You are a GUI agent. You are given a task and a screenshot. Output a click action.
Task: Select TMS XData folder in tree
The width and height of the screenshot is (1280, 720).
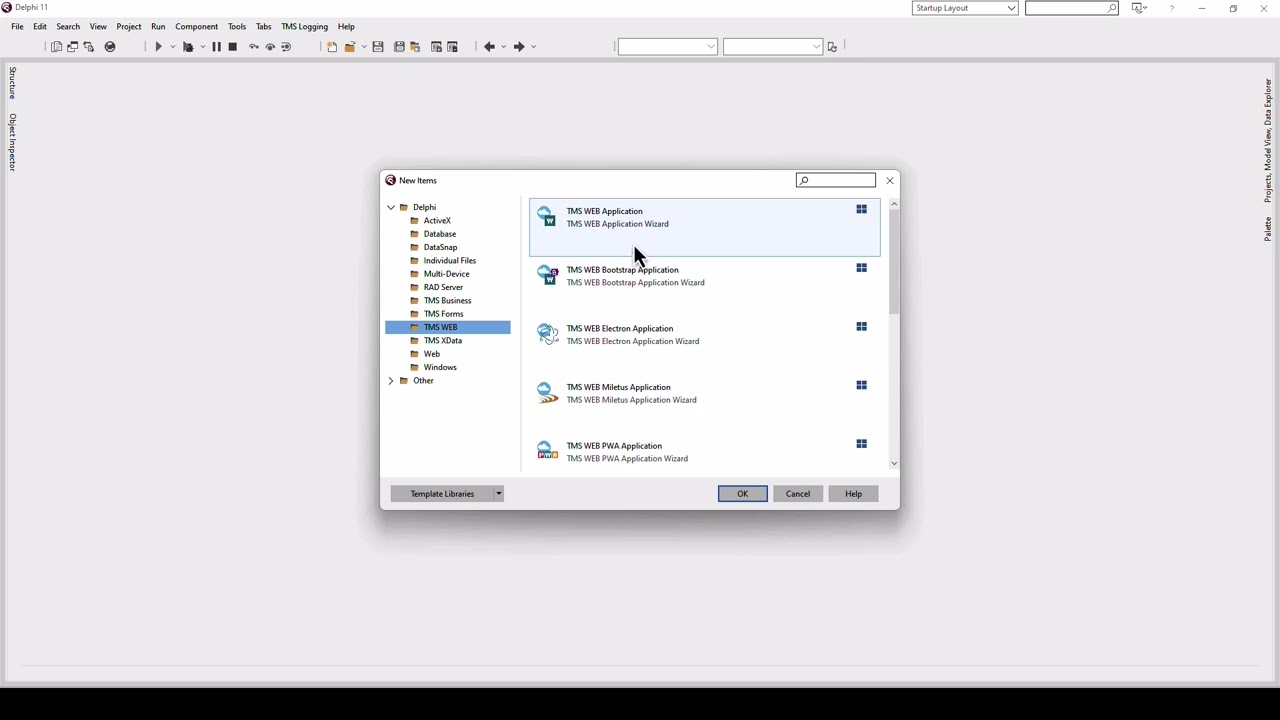(x=443, y=341)
